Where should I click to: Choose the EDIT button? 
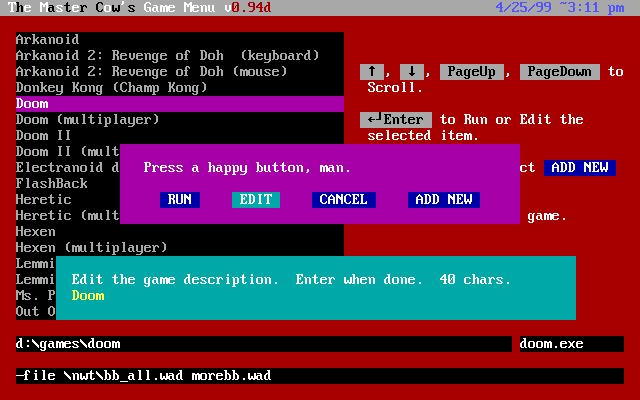[256, 200]
